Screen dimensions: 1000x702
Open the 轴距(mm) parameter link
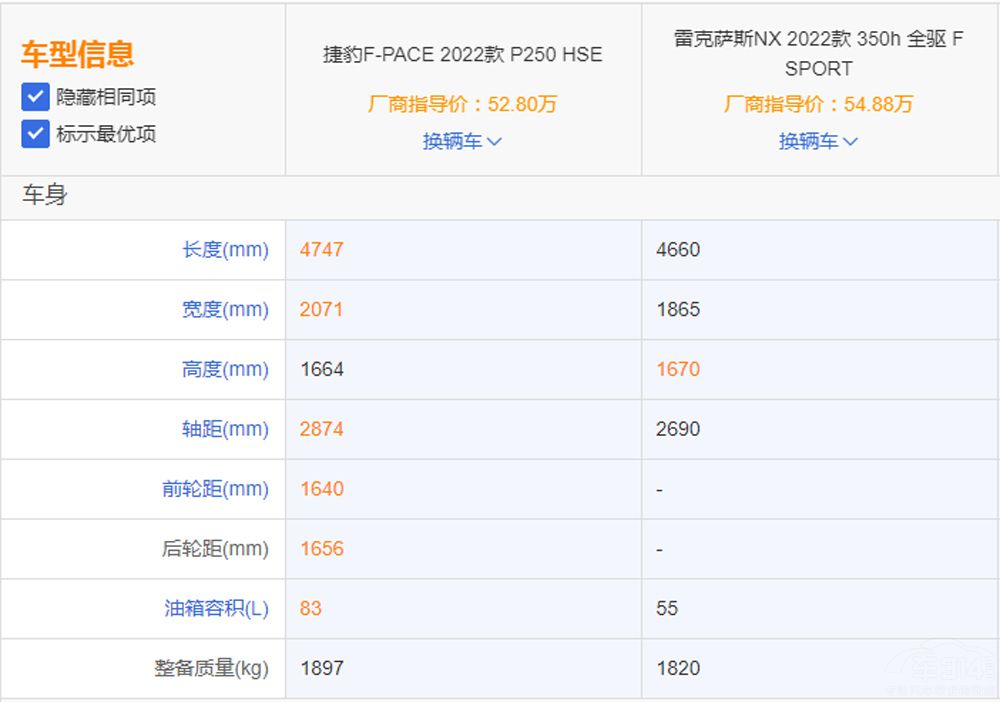225,429
